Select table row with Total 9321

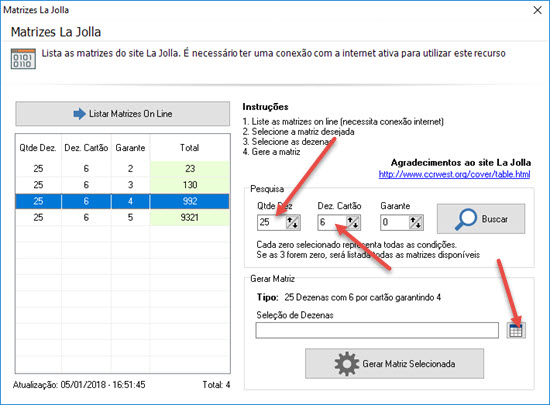coord(122,217)
